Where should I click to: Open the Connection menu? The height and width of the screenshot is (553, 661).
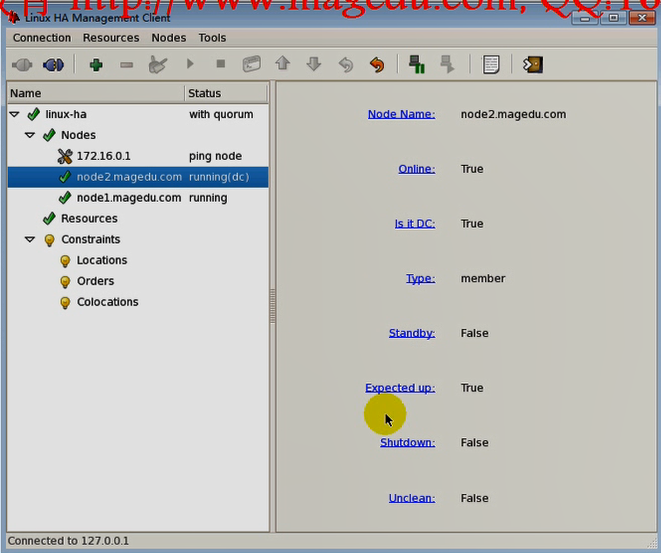pyautogui.click(x=42, y=38)
